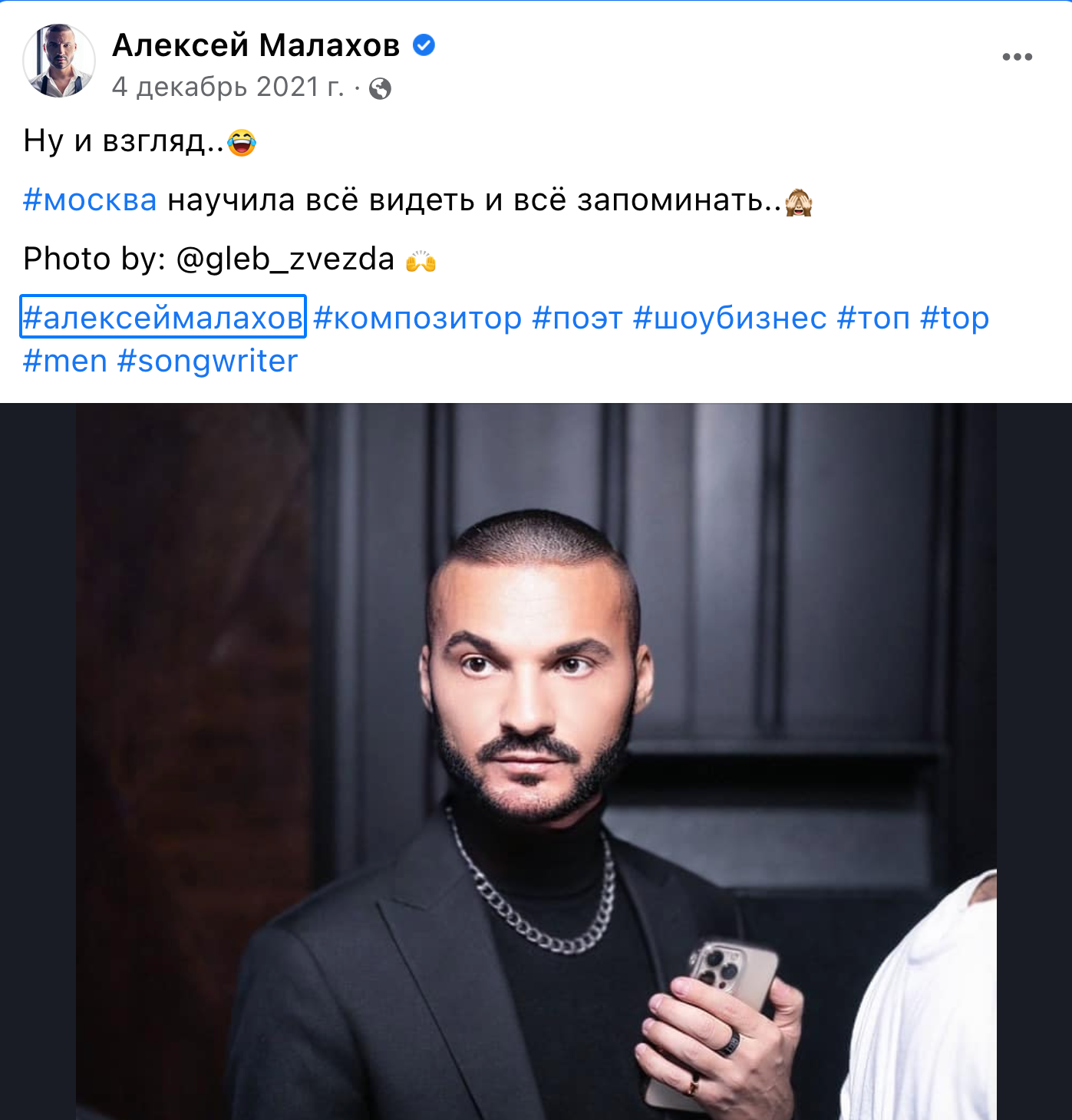Open Алексей Малахов profile name link
Screen dimensions: 1072x1120
[x=256, y=45]
